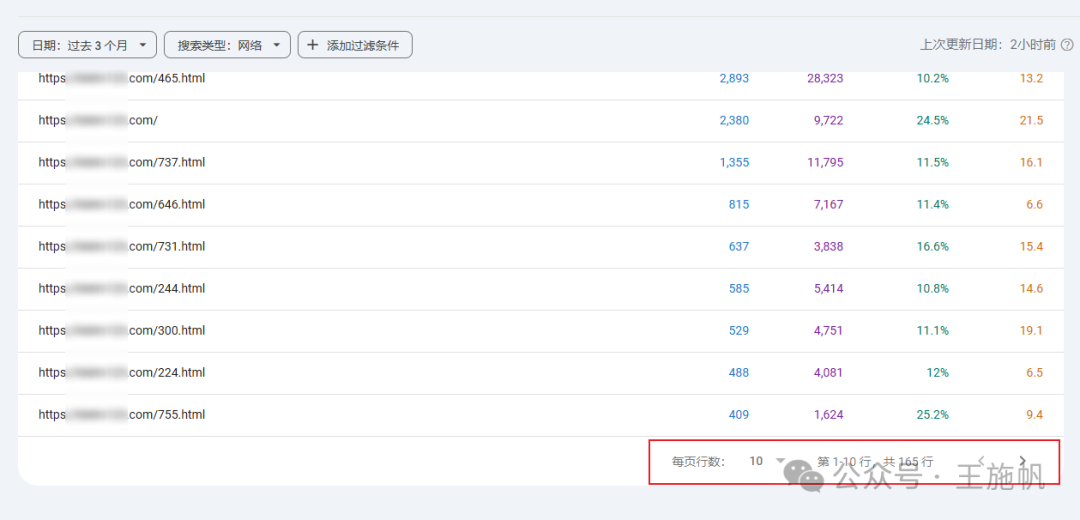Click the 添加过滤条件 button
This screenshot has width=1080, height=520.
tap(355, 45)
